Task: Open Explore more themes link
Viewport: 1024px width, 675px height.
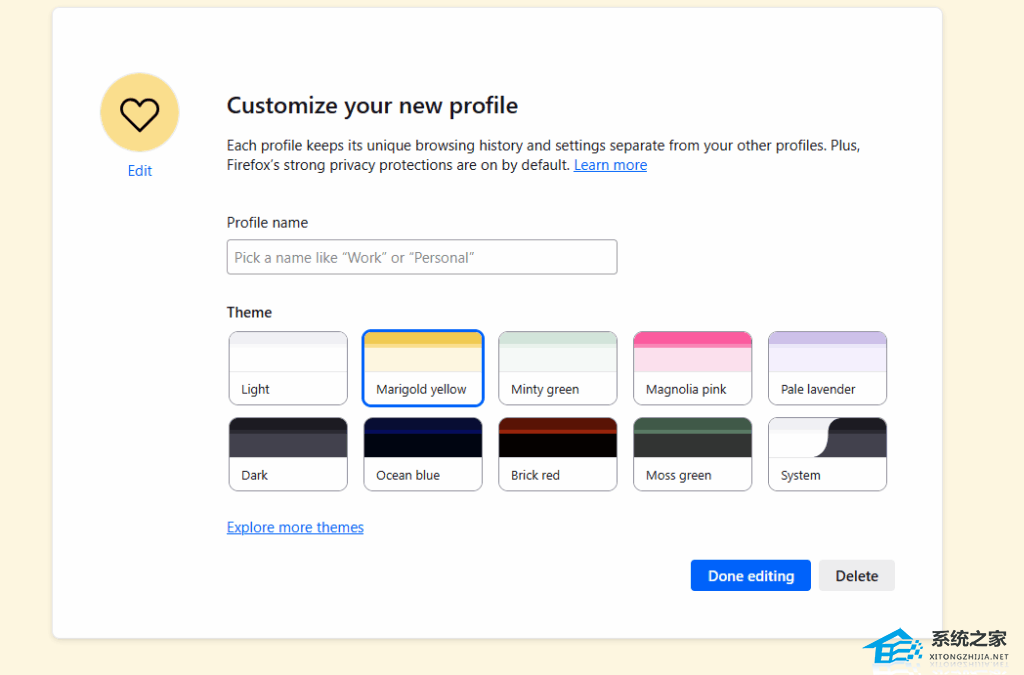Action: tap(295, 527)
